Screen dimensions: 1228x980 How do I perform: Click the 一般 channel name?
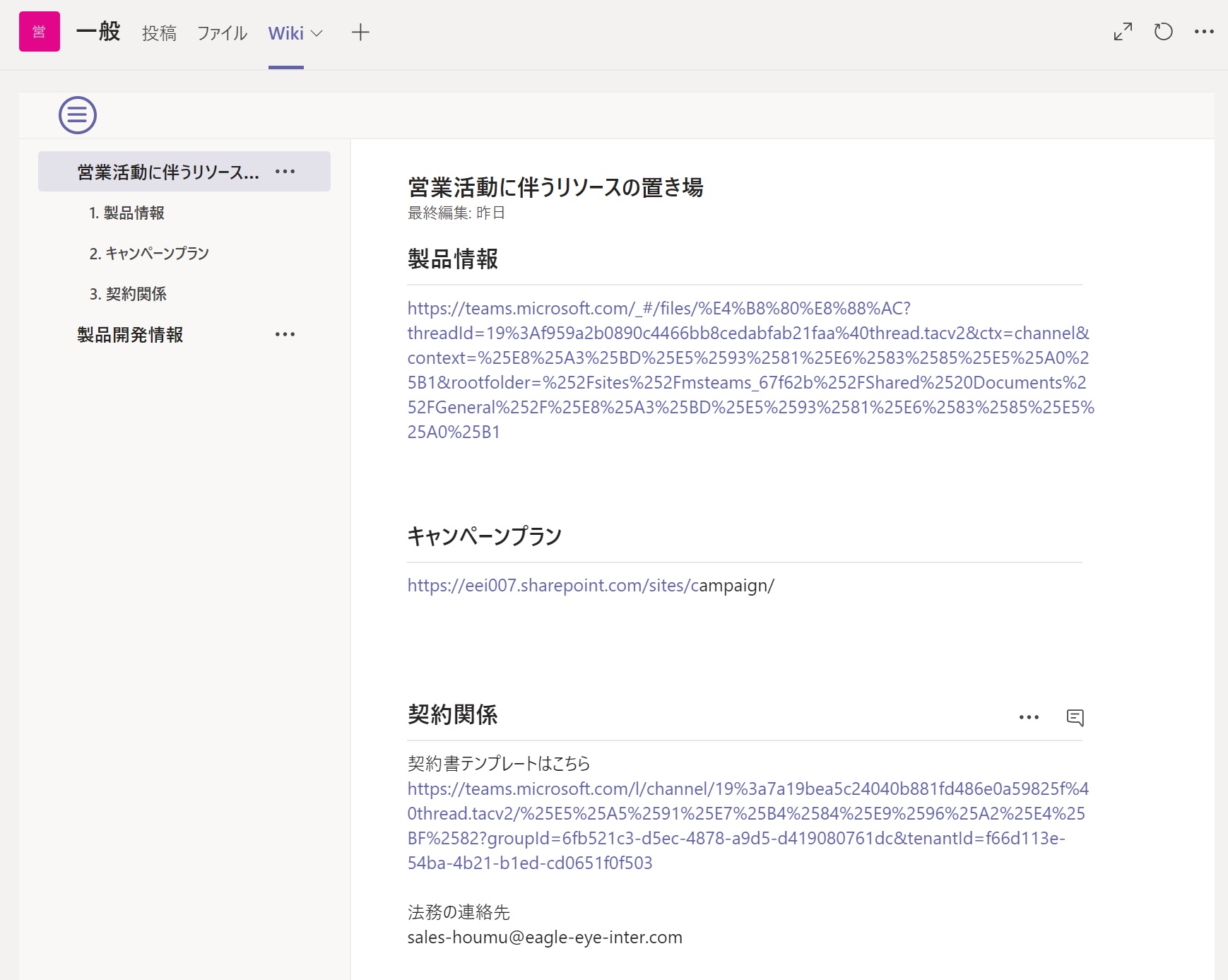point(98,32)
